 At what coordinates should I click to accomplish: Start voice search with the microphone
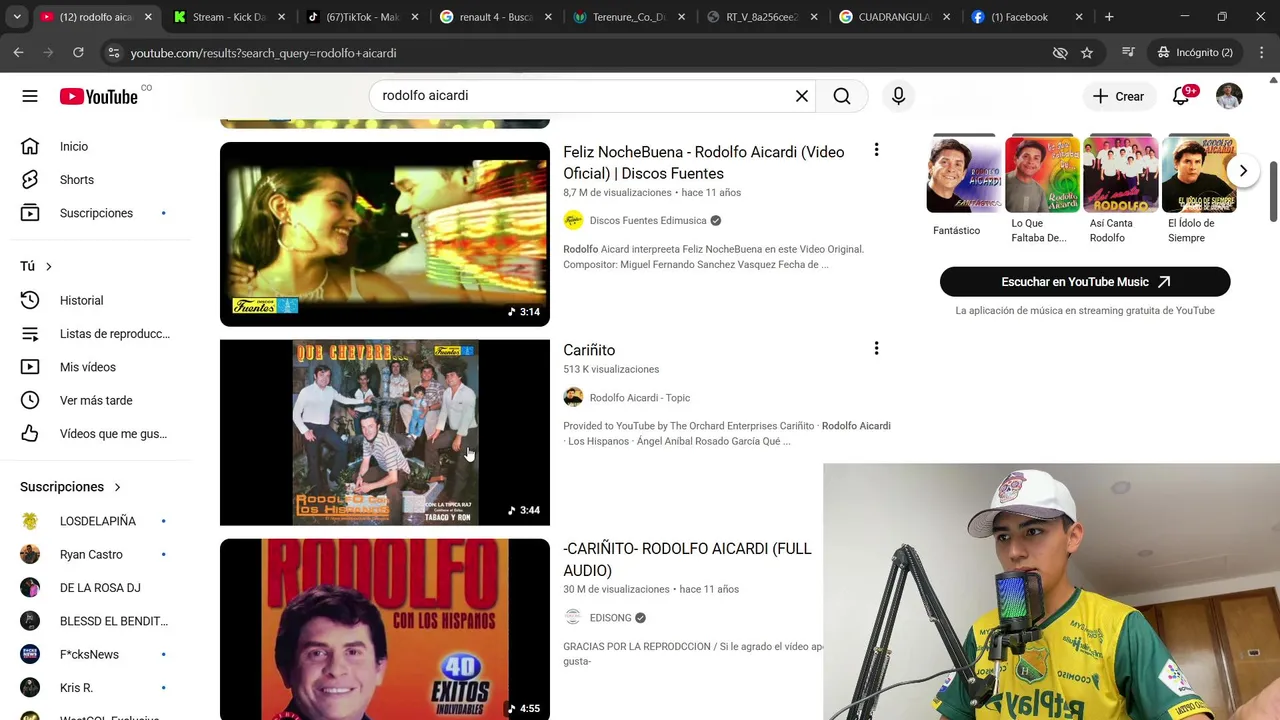click(898, 96)
